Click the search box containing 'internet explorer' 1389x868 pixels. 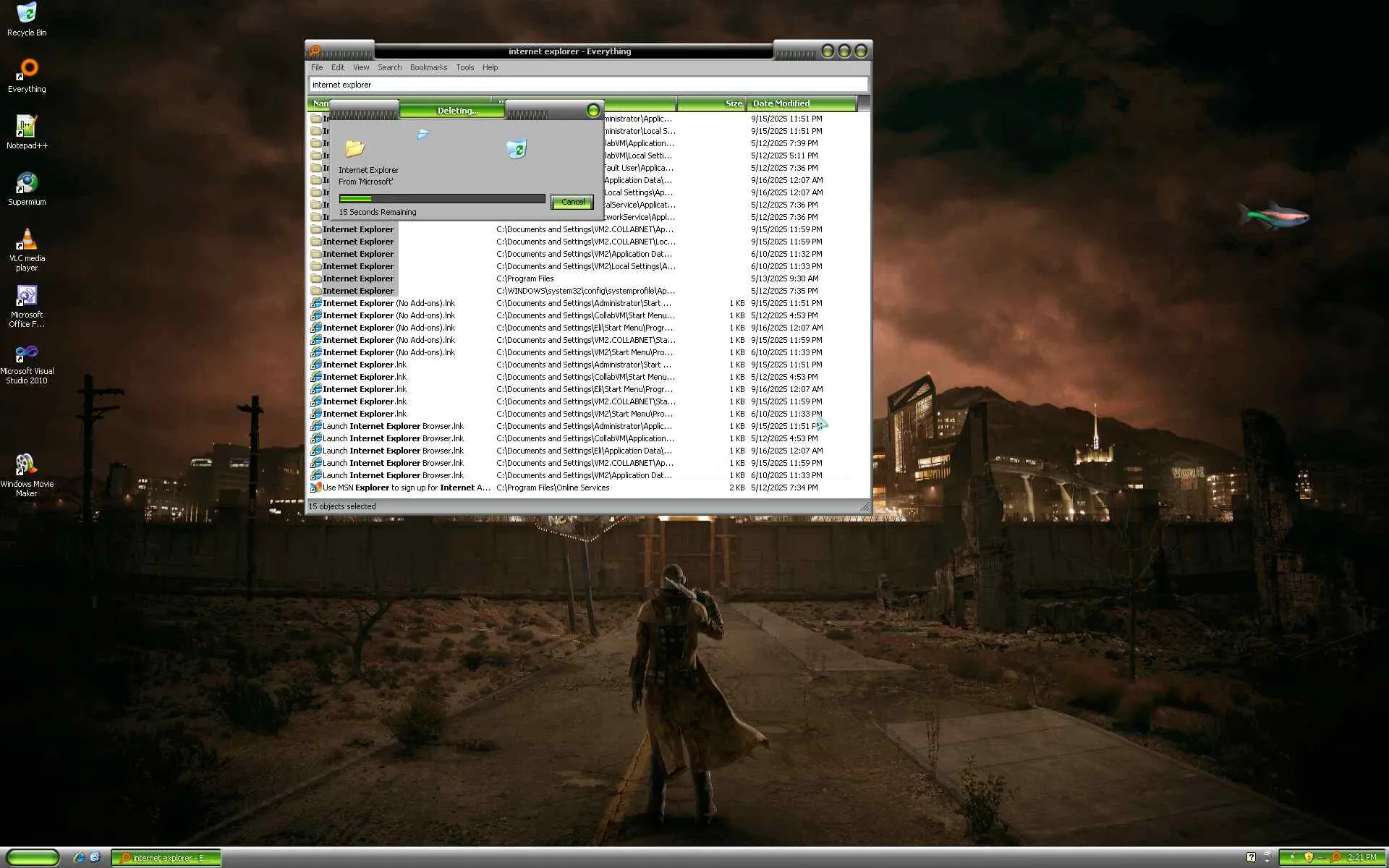[x=587, y=85]
